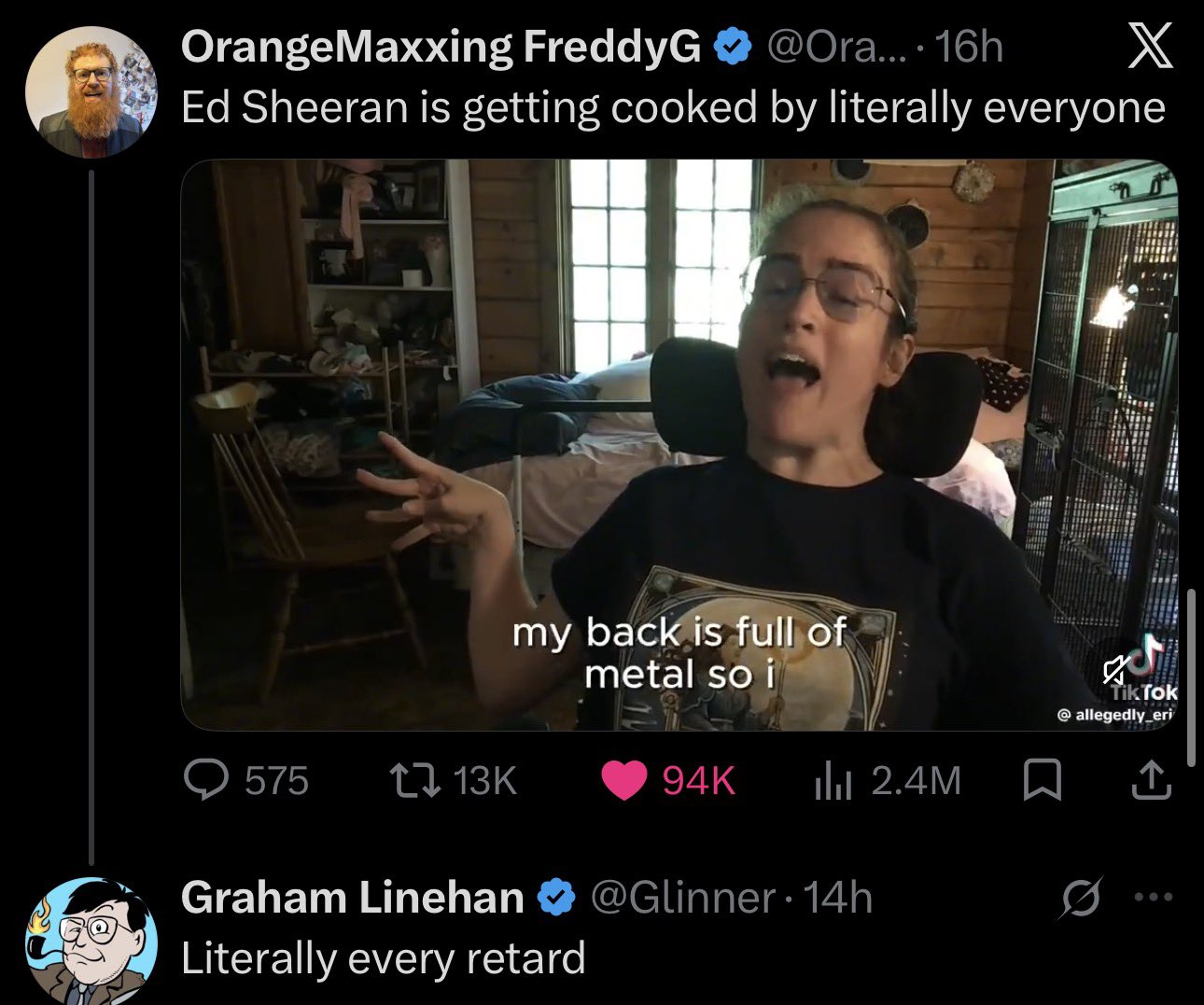Play the embedded TikTok video
The height and width of the screenshot is (1005, 1204).
(x=679, y=445)
